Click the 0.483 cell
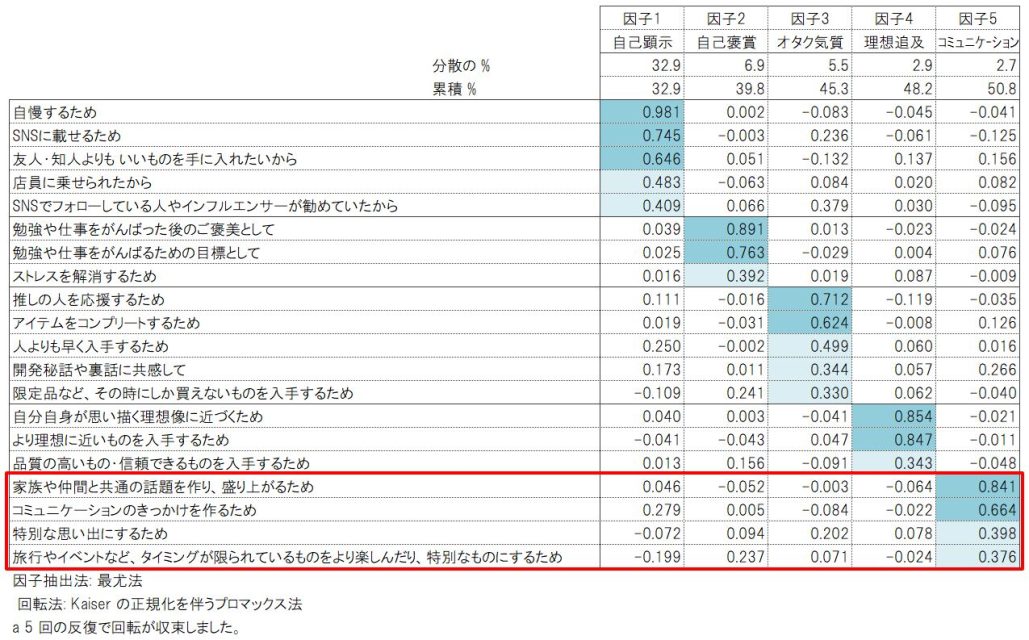Screen dimensions: 1029x640 pos(642,182)
